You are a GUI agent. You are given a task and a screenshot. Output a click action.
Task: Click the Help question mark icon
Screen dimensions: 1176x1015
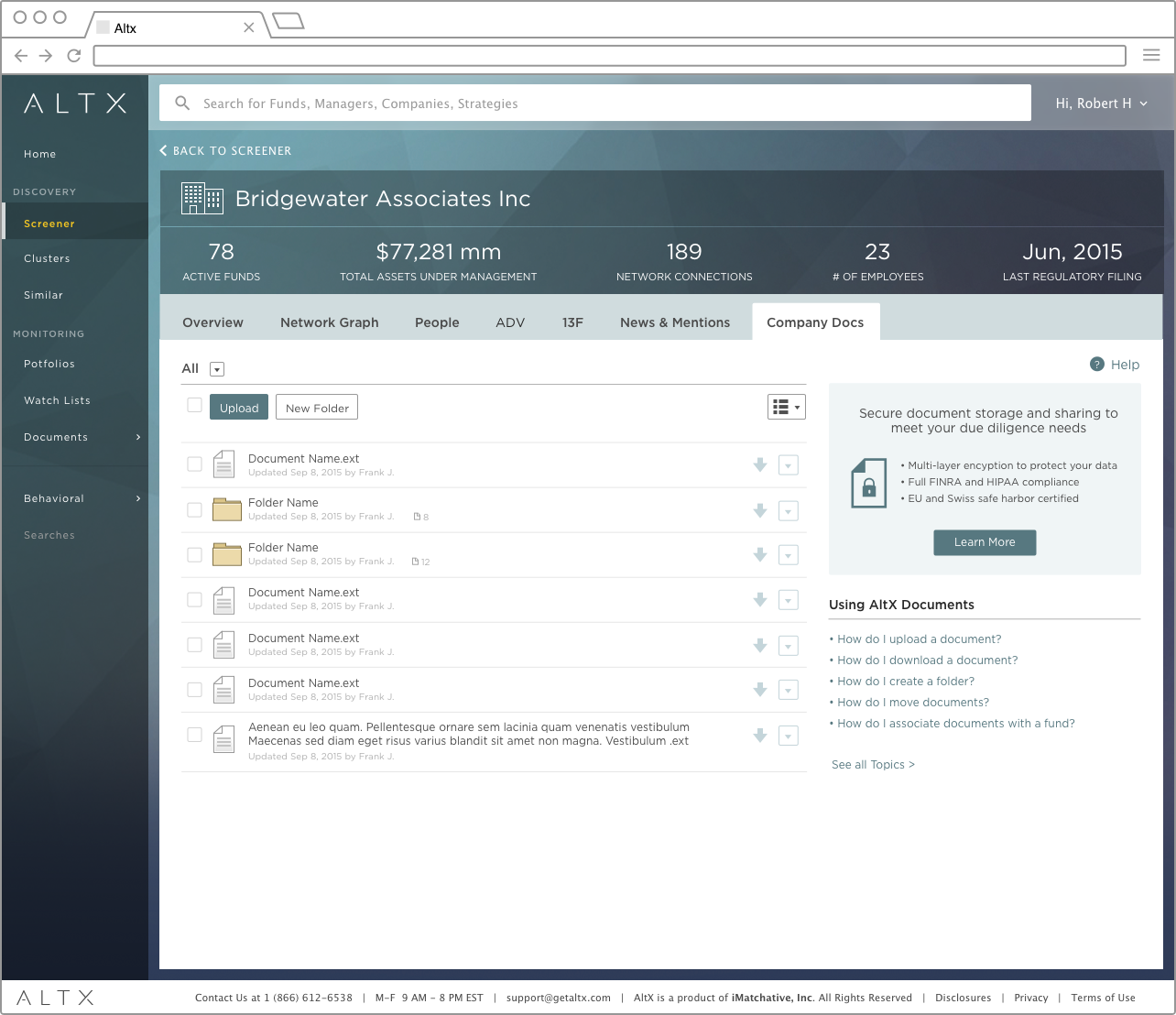point(1097,365)
